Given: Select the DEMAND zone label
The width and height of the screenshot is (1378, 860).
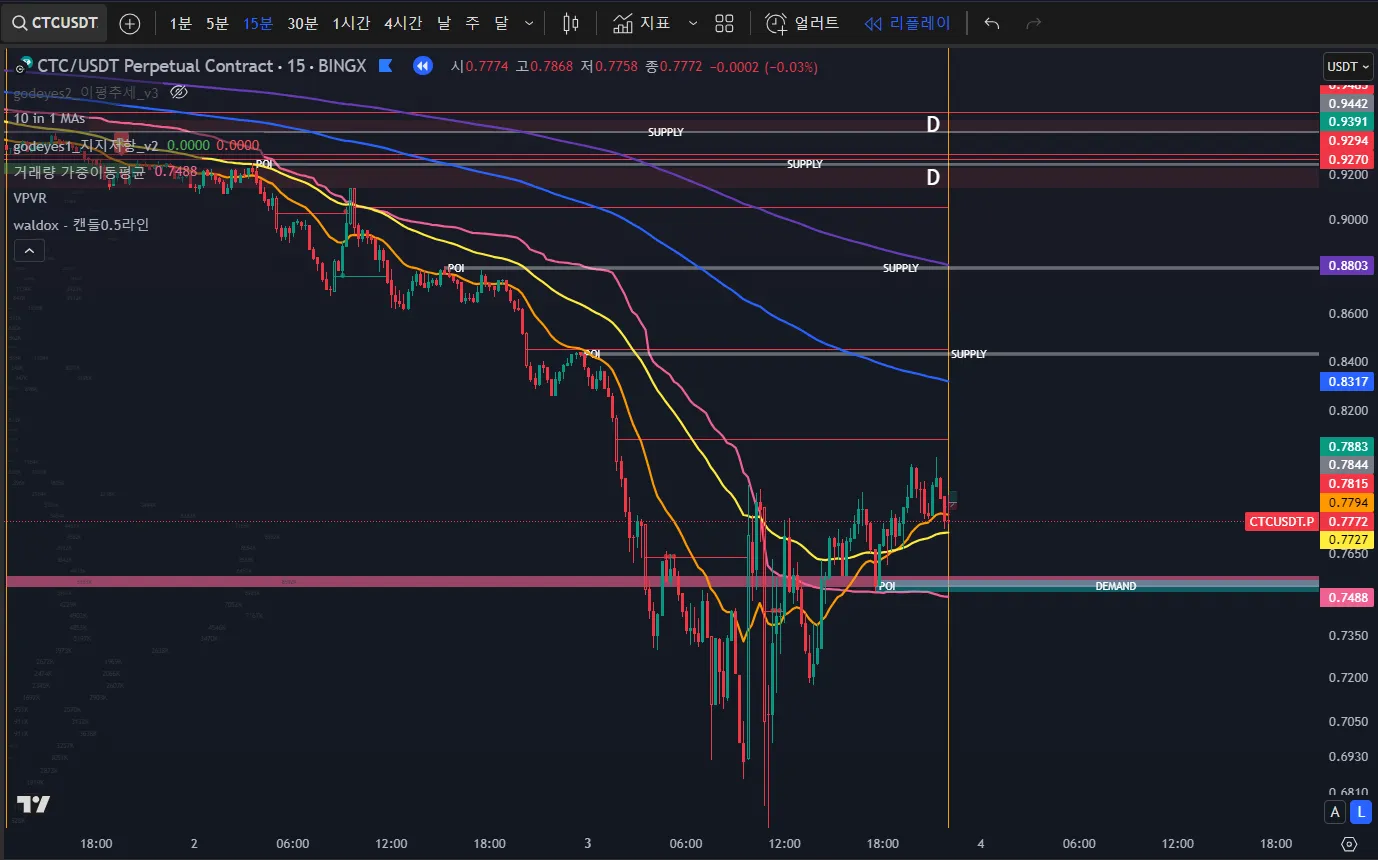Looking at the screenshot, I should [1115, 586].
